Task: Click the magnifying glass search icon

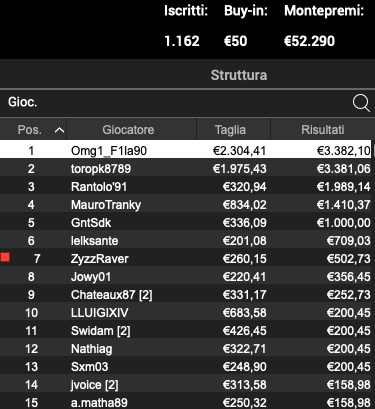Action: pos(361,103)
